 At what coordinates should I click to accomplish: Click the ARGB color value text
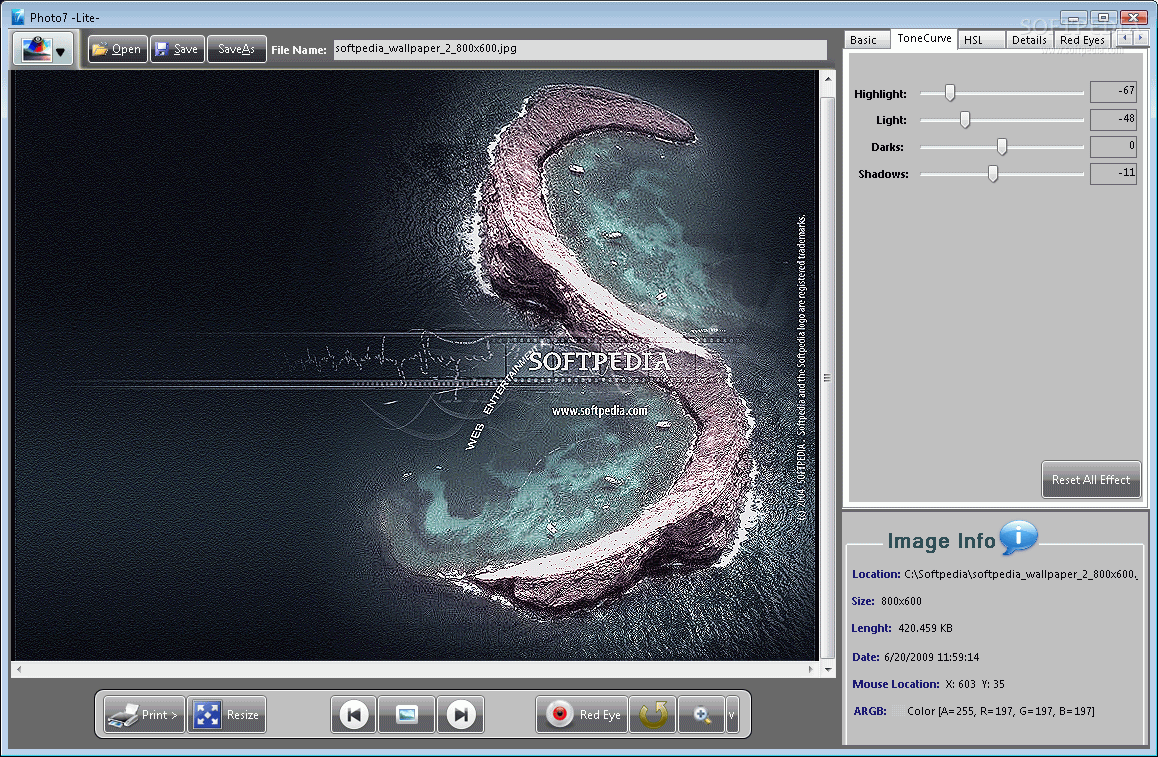1001,711
